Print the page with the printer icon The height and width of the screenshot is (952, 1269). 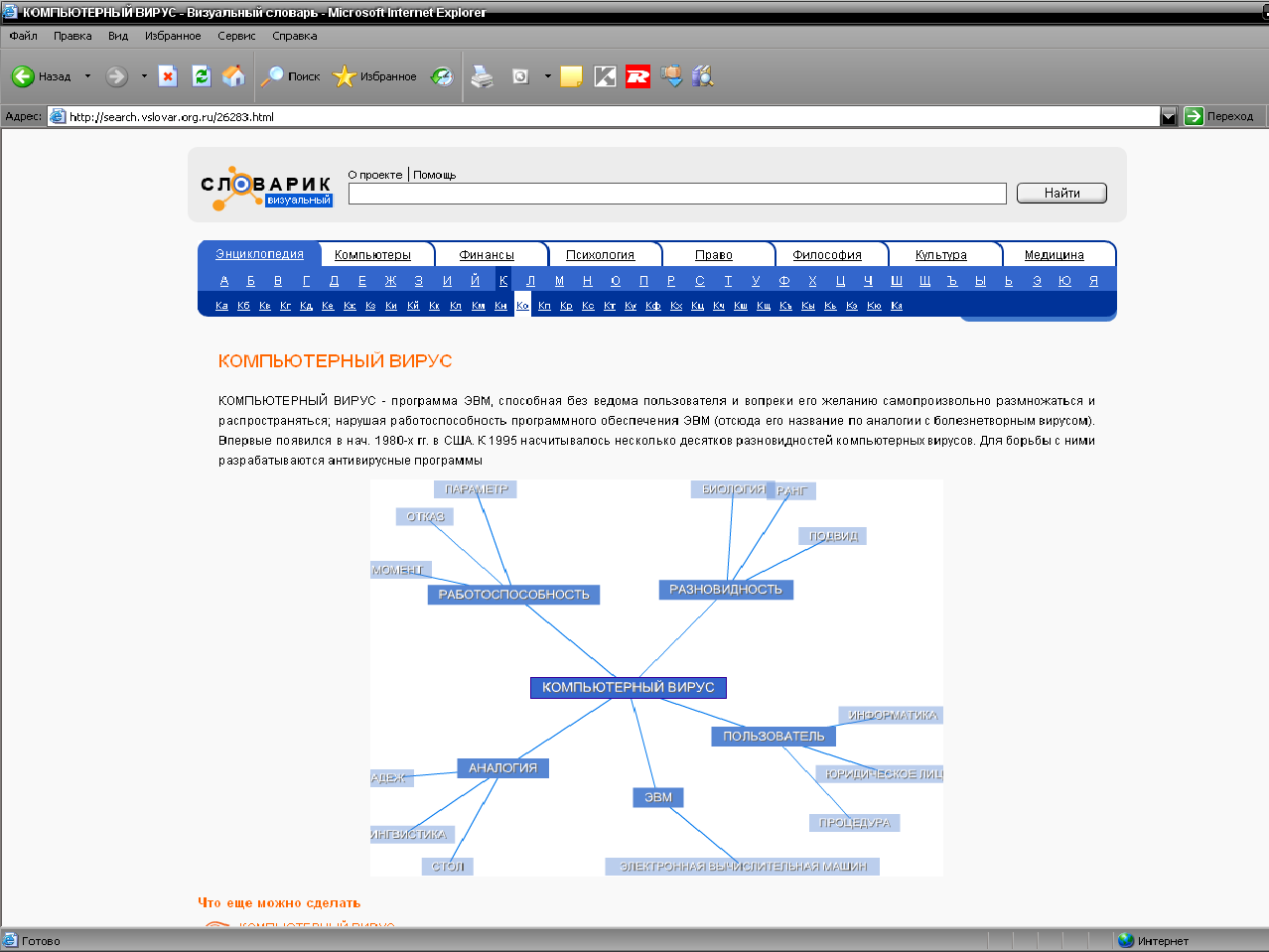[x=483, y=76]
